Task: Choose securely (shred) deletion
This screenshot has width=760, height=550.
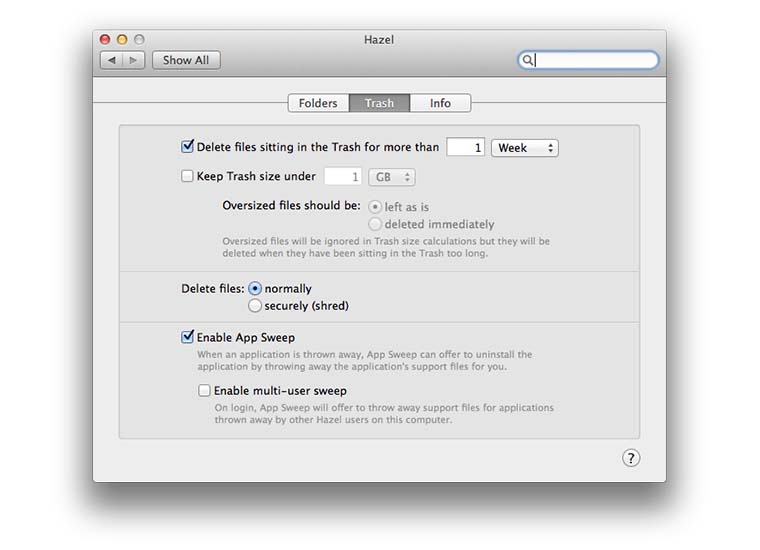Action: click(x=255, y=306)
